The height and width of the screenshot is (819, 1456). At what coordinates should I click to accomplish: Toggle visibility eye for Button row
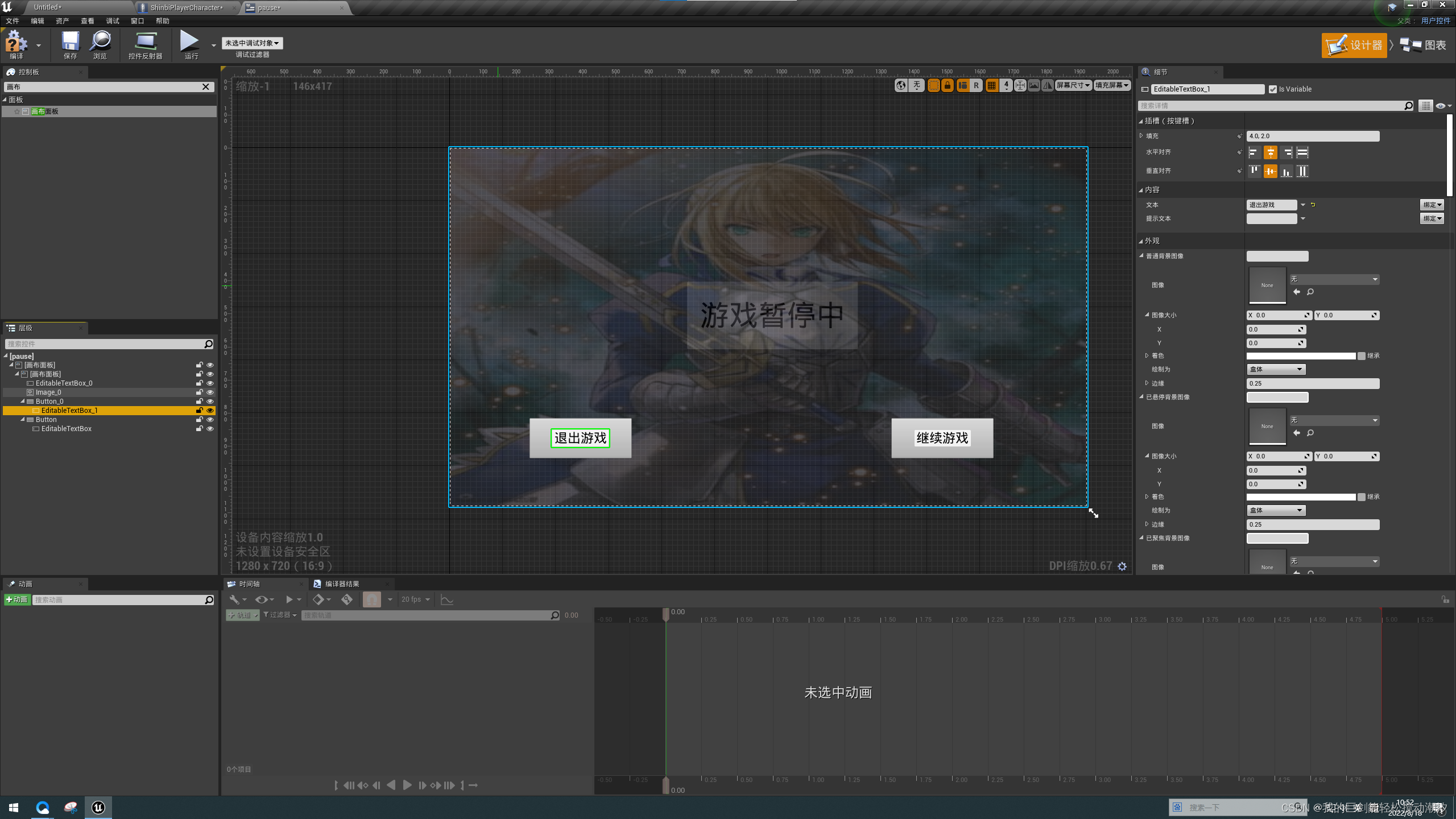210,420
